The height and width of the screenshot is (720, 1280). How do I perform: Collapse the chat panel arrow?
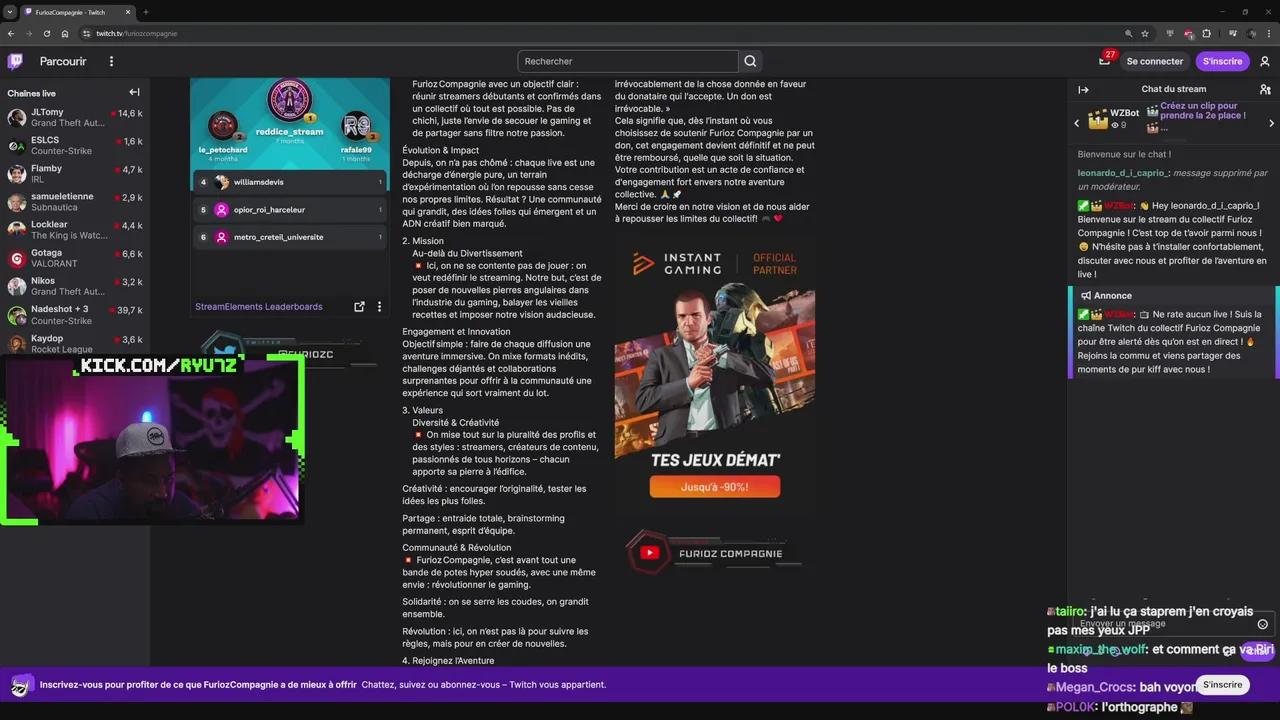point(1083,89)
